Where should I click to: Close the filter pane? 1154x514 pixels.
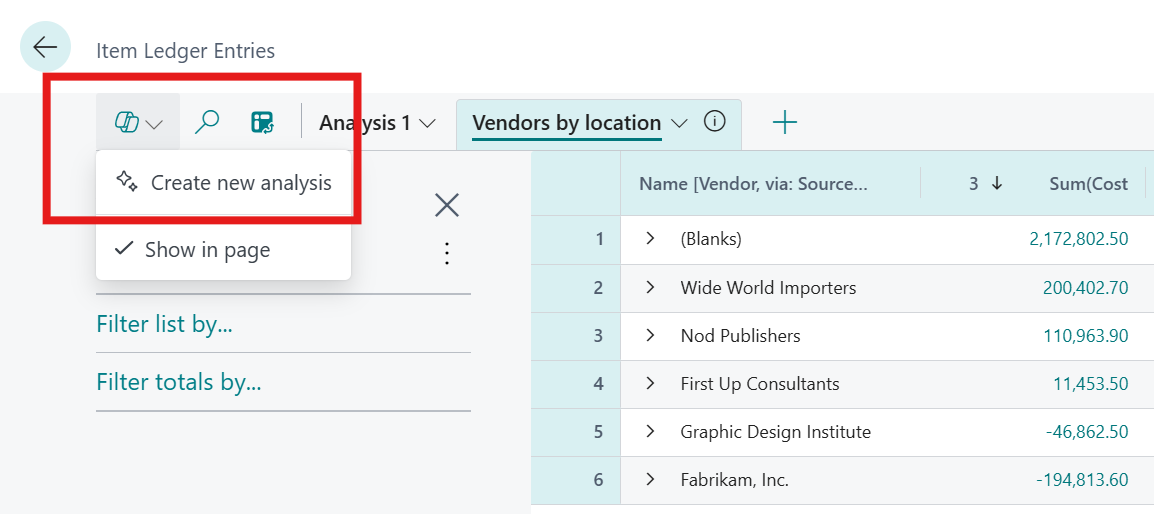[447, 205]
